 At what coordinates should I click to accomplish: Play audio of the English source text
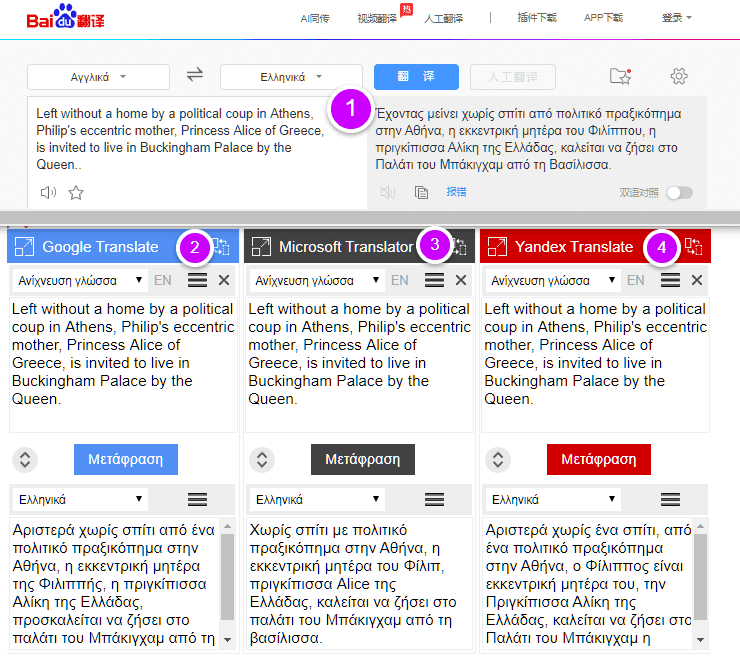[48, 192]
